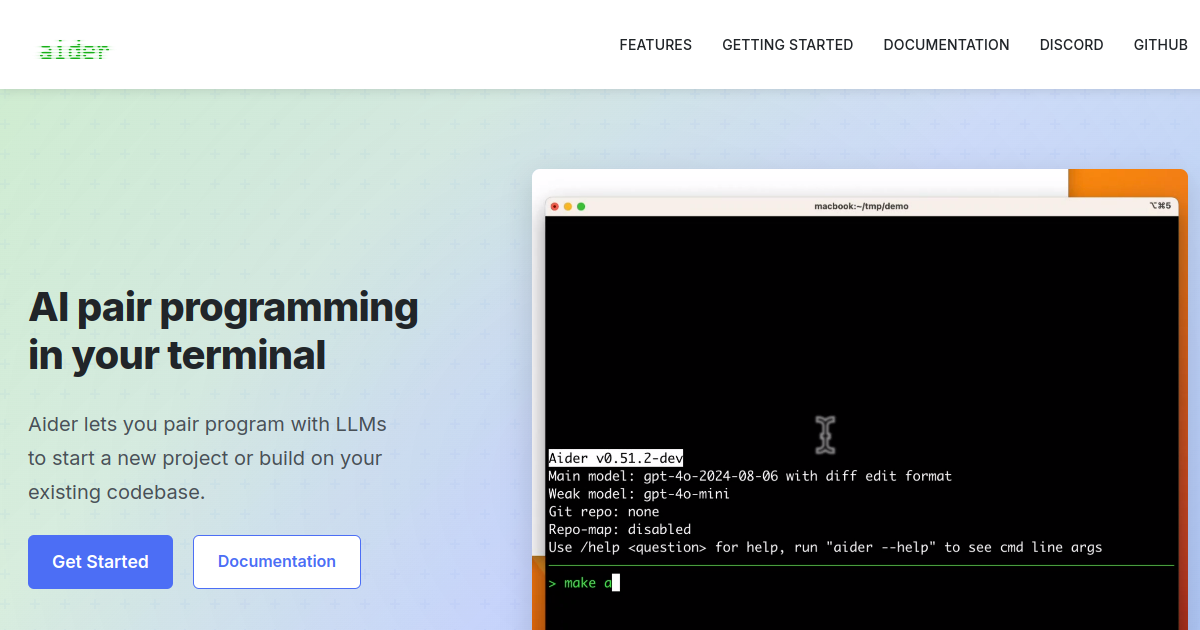Click the green aider logo

(x=74, y=50)
